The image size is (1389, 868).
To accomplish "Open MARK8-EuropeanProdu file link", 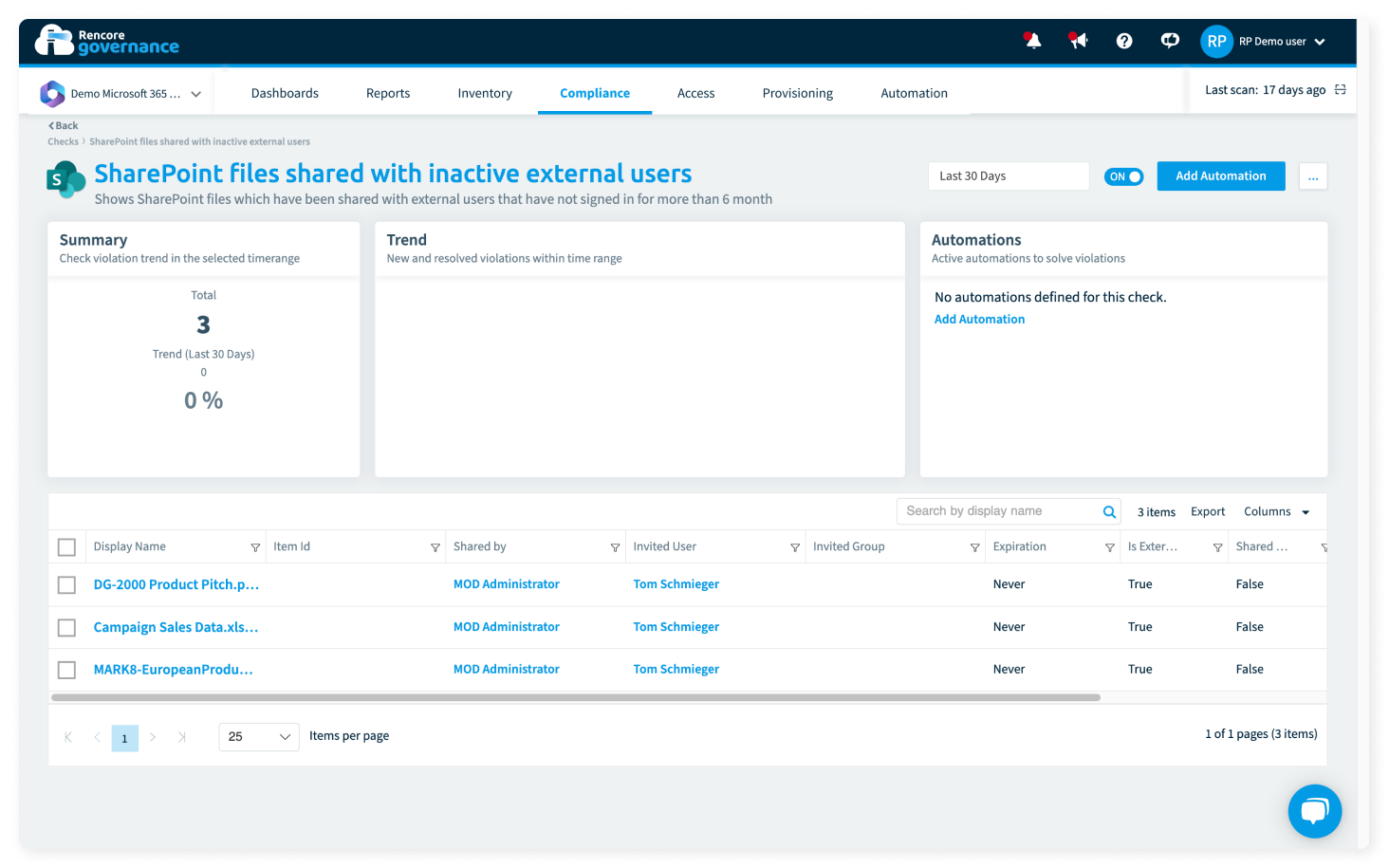I will [174, 671].
